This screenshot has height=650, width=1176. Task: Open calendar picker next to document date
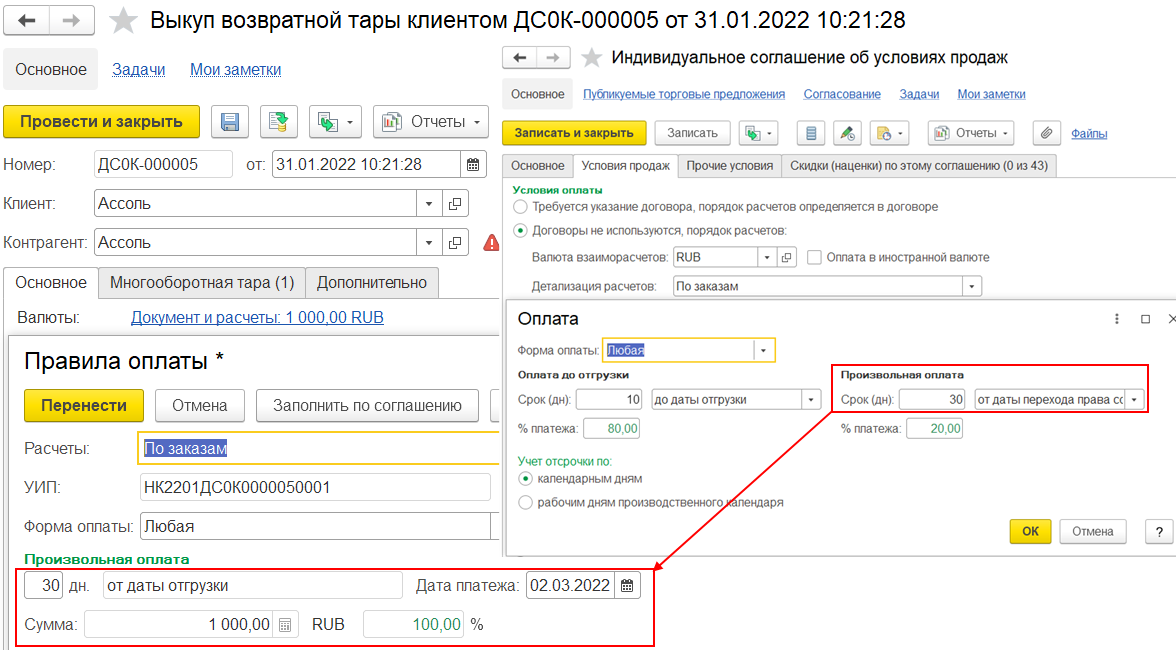click(x=473, y=164)
